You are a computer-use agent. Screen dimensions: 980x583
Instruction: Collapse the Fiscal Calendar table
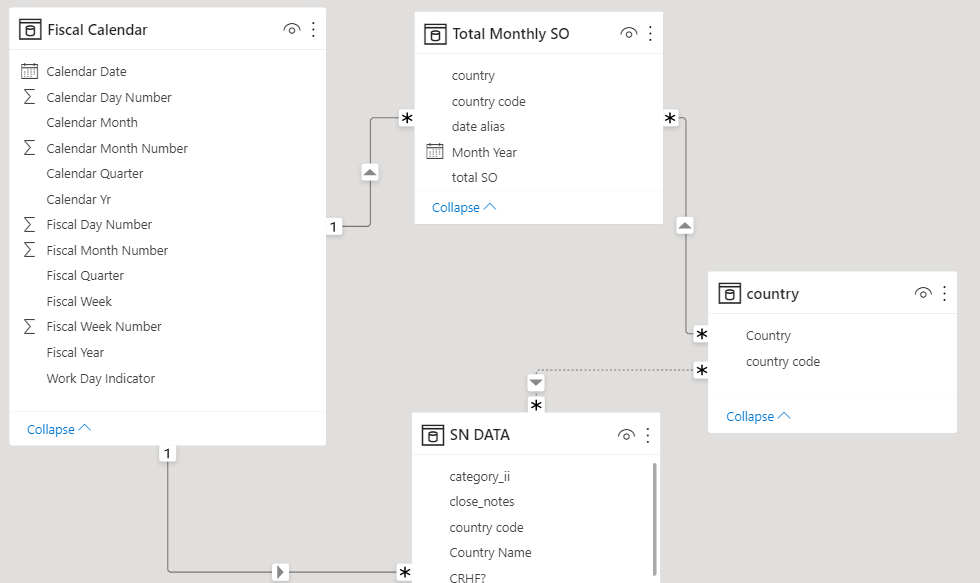59,429
